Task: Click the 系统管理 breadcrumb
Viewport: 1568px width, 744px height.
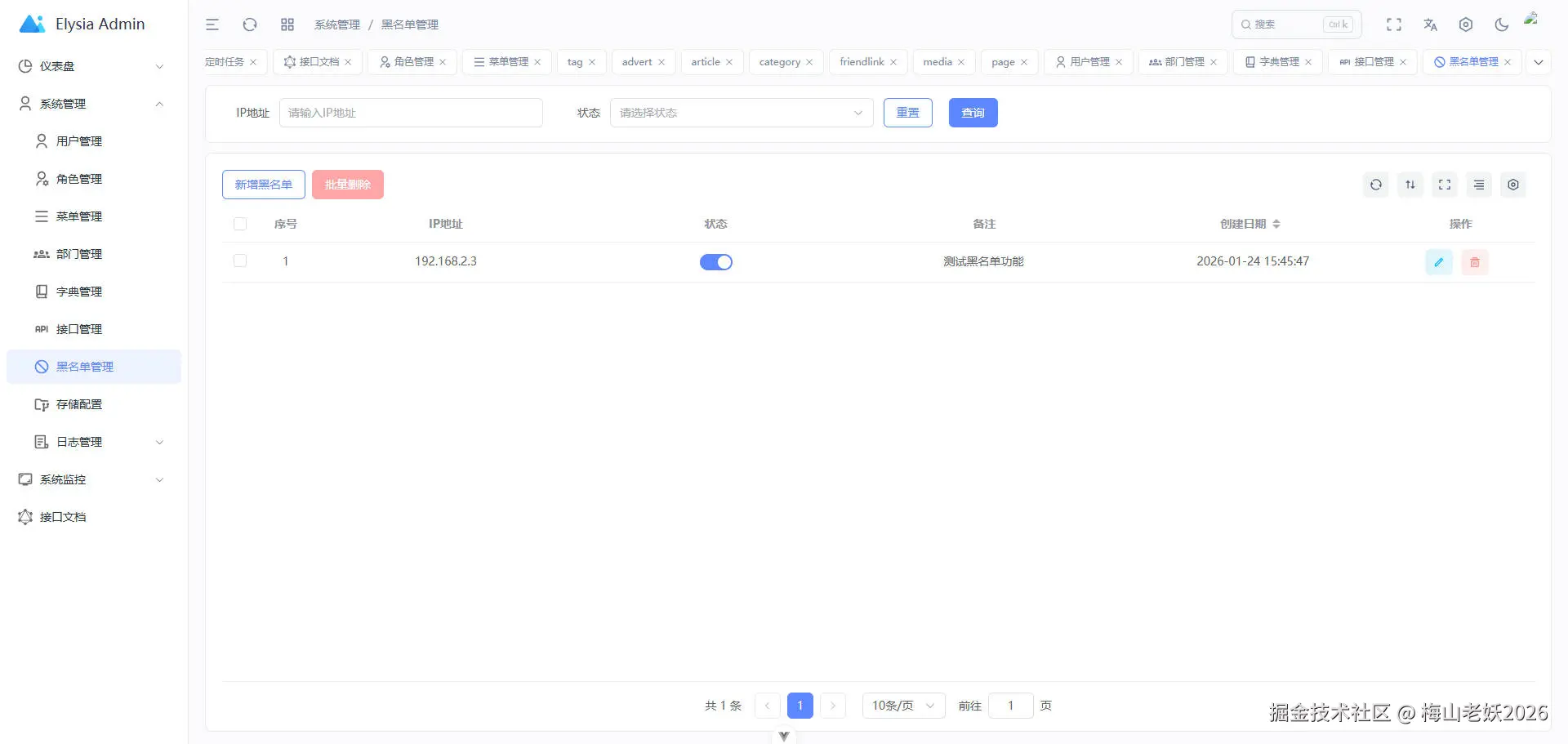Action: [337, 25]
